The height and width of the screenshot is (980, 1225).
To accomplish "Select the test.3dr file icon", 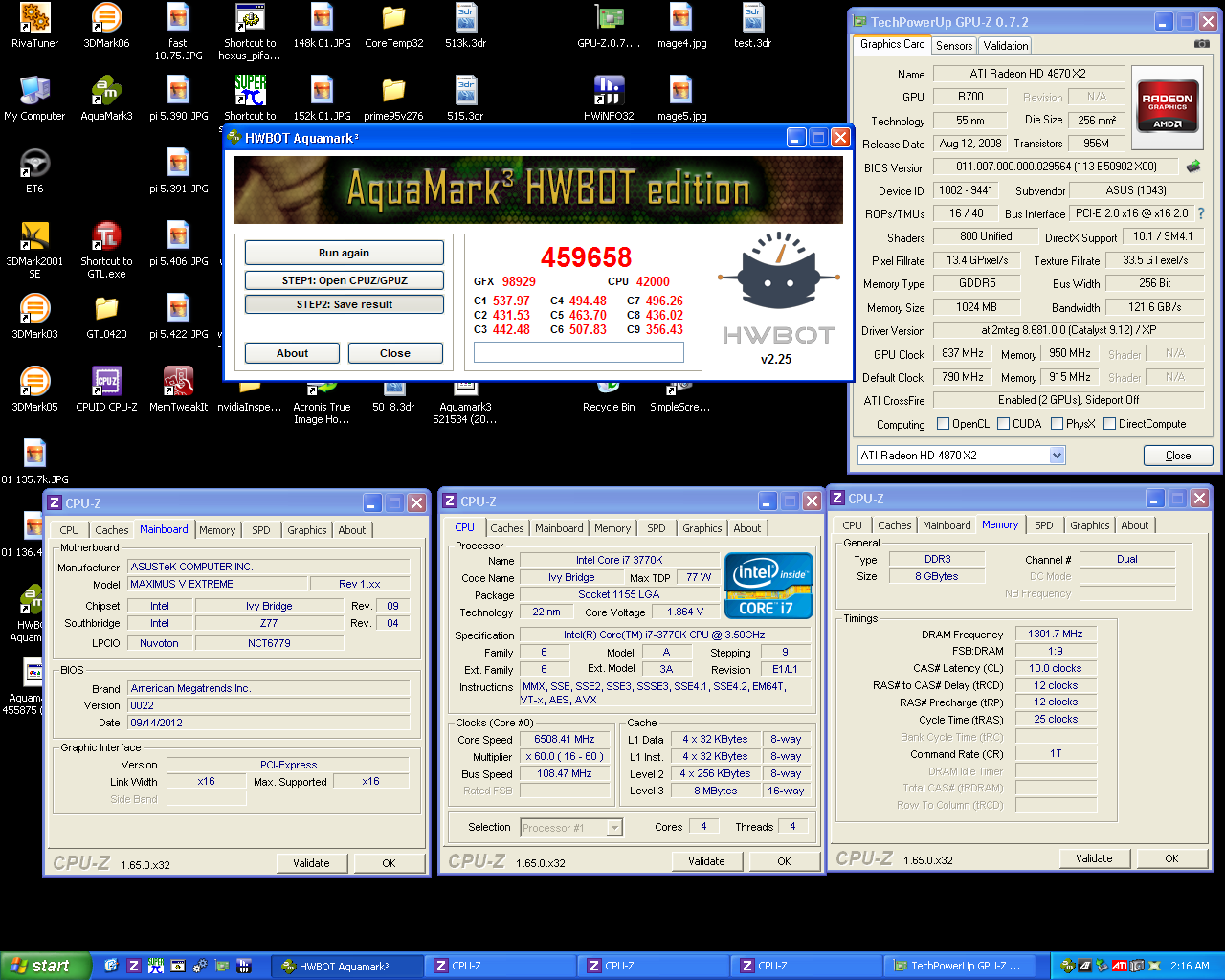I will click(752, 26).
